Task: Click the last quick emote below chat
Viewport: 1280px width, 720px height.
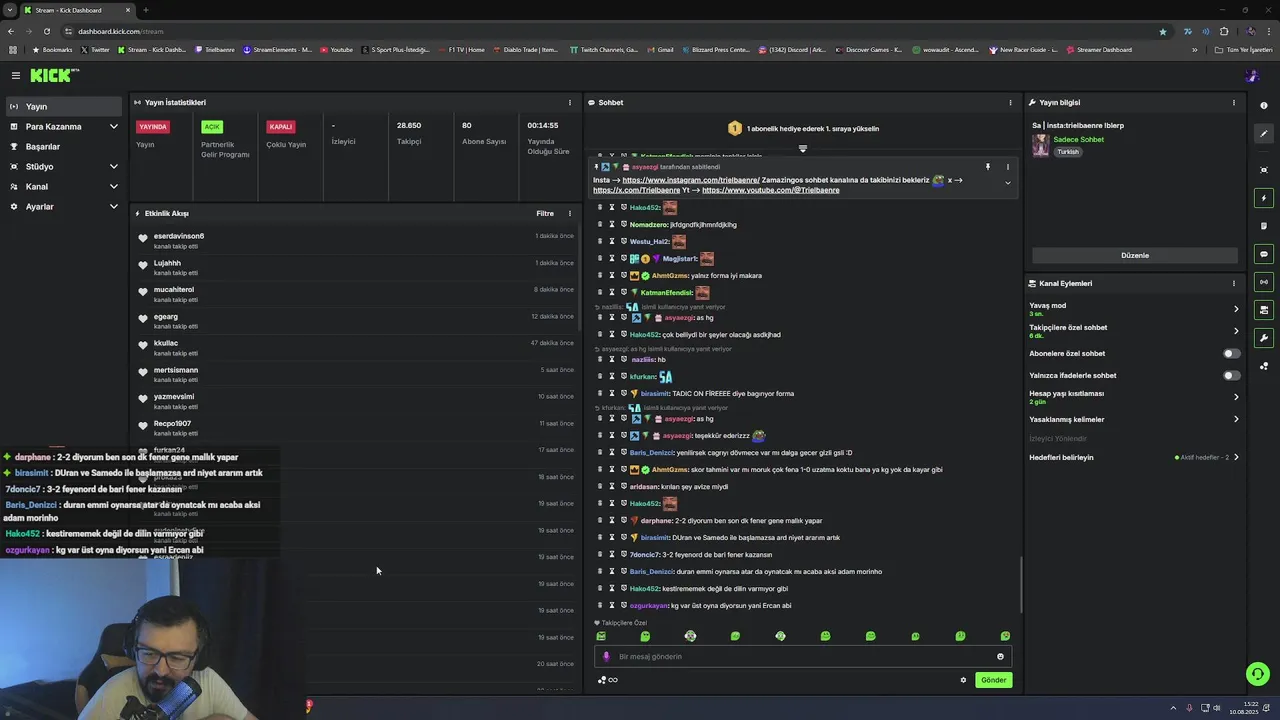Action: (x=1005, y=636)
